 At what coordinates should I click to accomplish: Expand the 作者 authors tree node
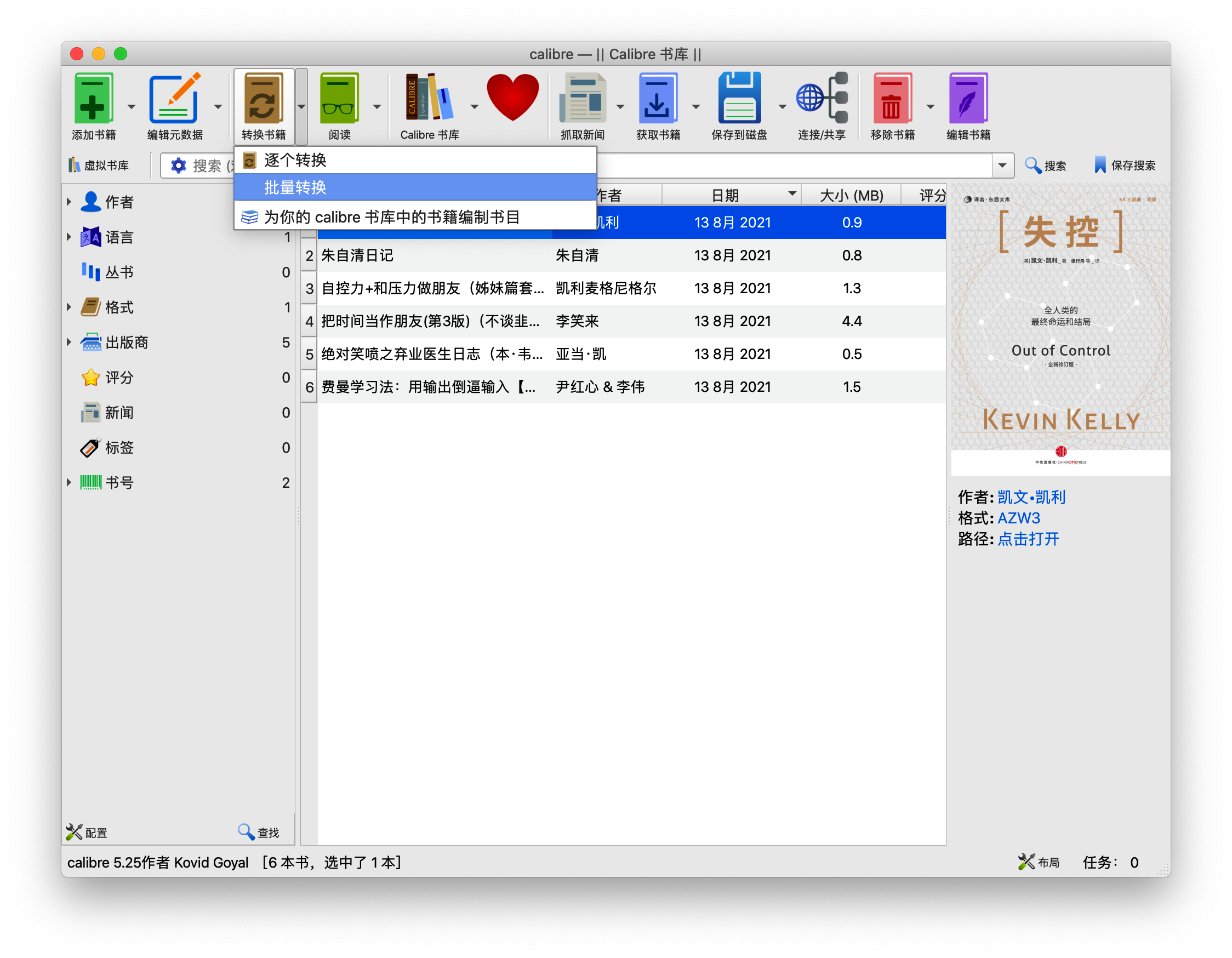click(69, 202)
